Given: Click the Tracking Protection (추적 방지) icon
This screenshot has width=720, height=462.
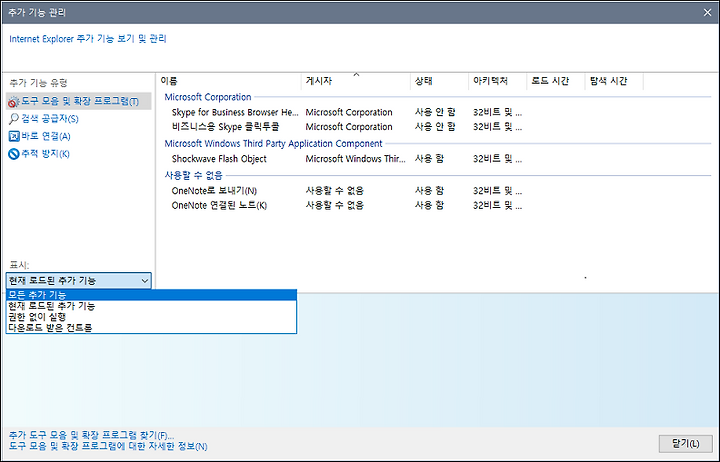Looking at the screenshot, I should (14, 153).
